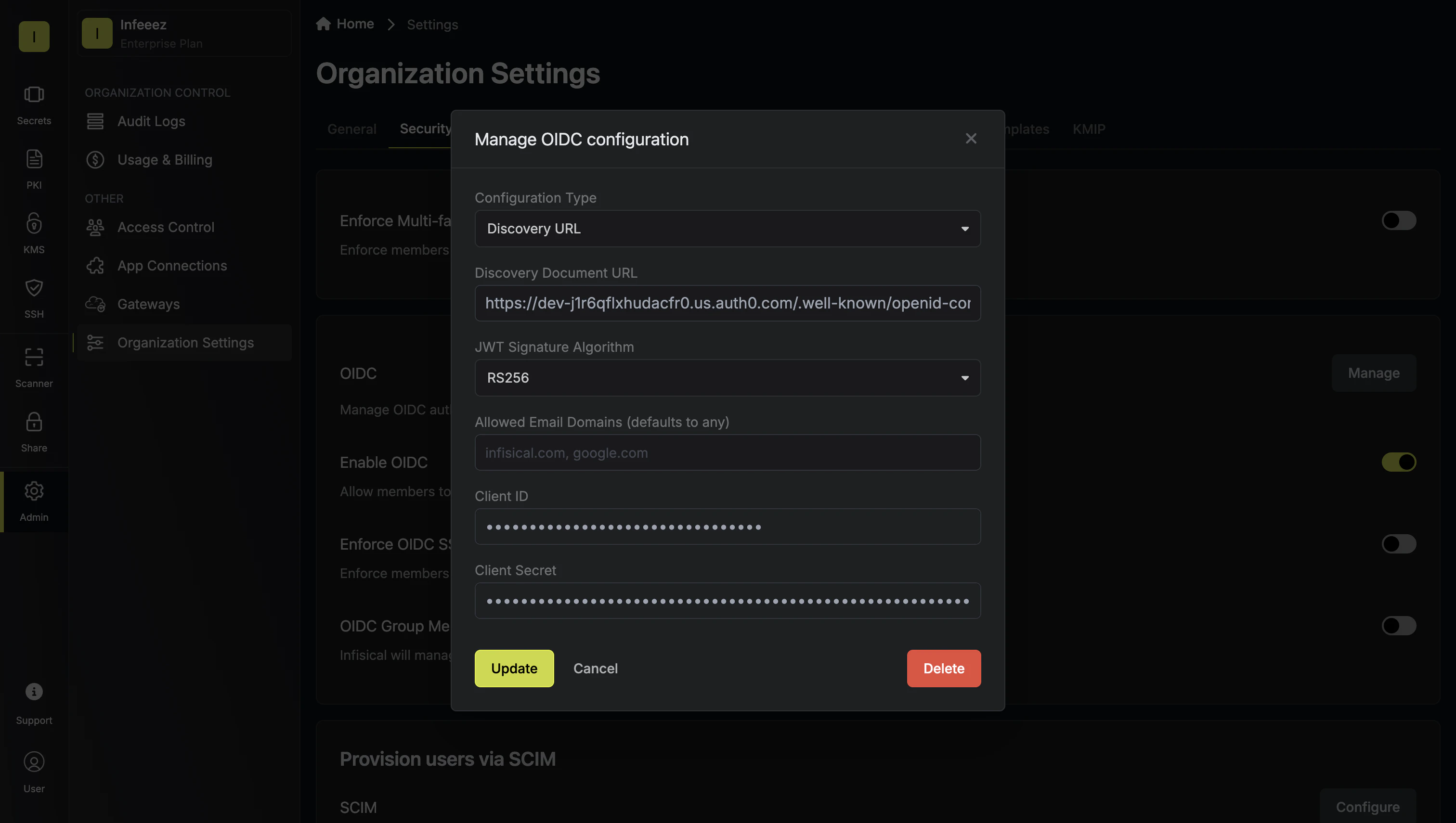This screenshot has height=823, width=1456.
Task: Click the Client ID field
Action: [x=728, y=526]
